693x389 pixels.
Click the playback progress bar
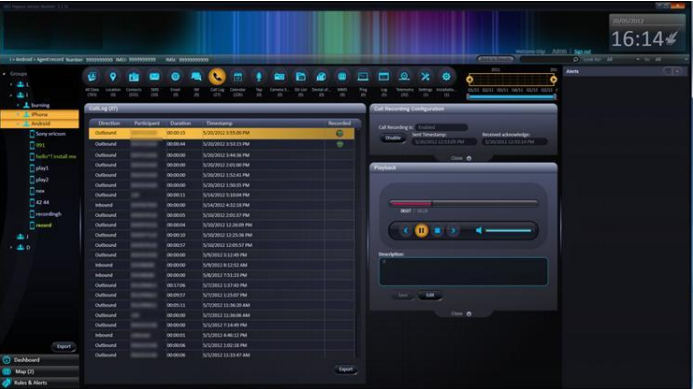463,203
